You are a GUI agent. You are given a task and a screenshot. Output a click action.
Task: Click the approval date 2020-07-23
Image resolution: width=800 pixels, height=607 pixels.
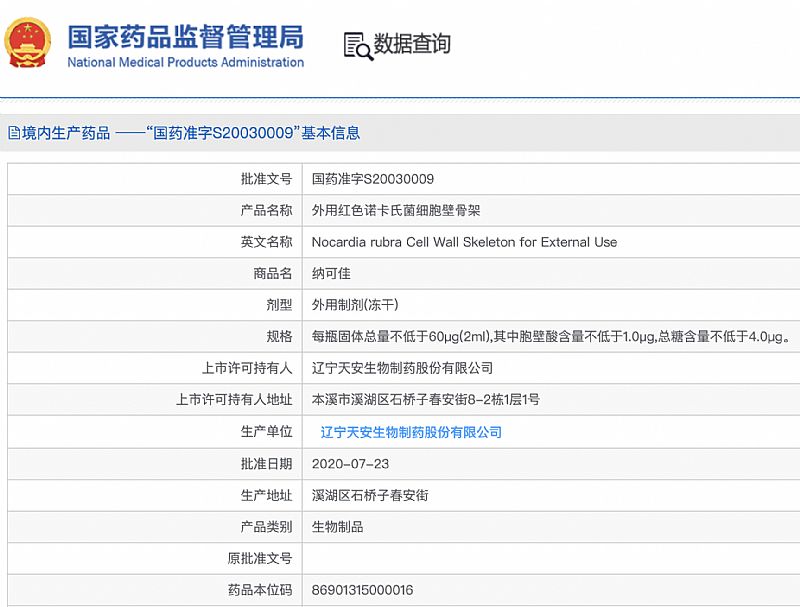click(350, 464)
